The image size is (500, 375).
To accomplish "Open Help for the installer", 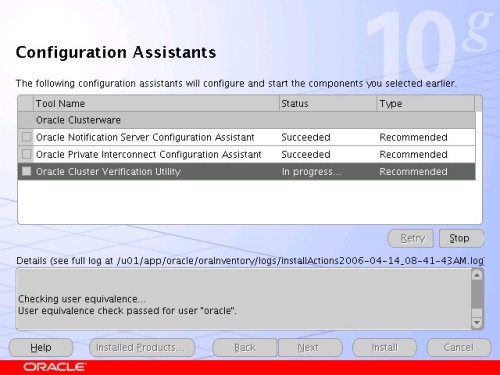I will click(x=41, y=348).
